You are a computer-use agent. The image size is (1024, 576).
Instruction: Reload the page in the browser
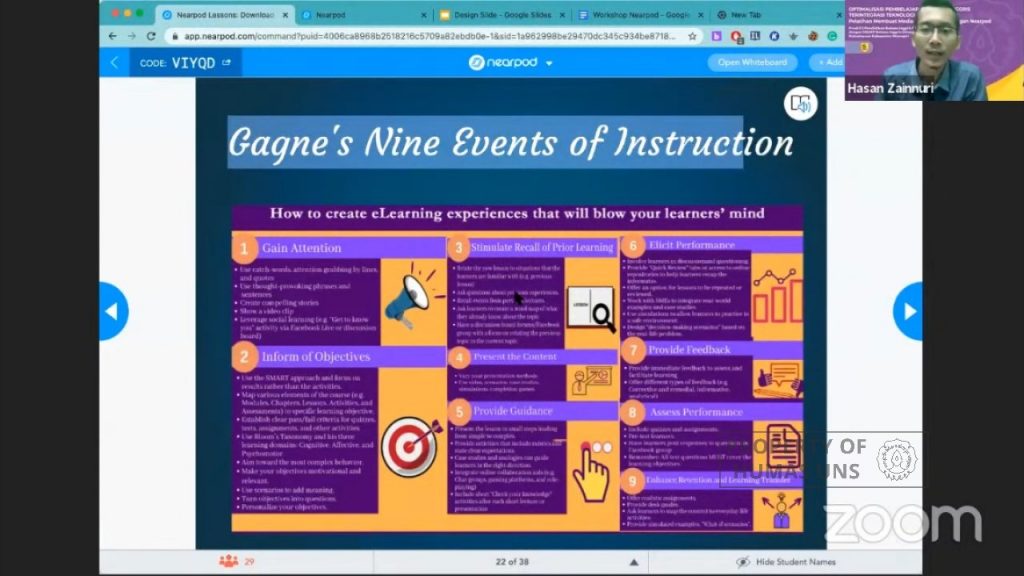coord(151,37)
